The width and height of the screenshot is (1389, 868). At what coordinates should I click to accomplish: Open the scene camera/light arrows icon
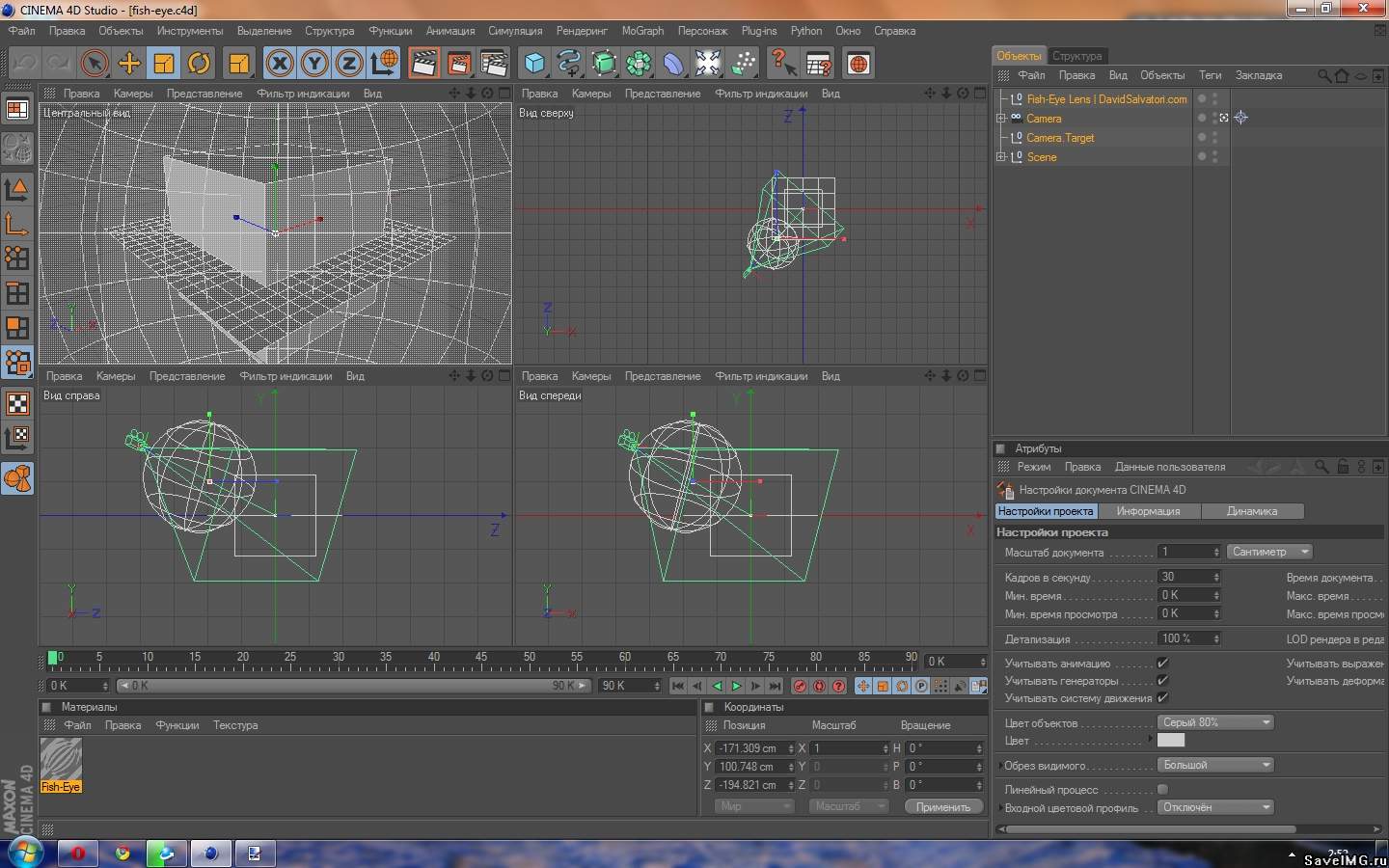tap(708, 64)
